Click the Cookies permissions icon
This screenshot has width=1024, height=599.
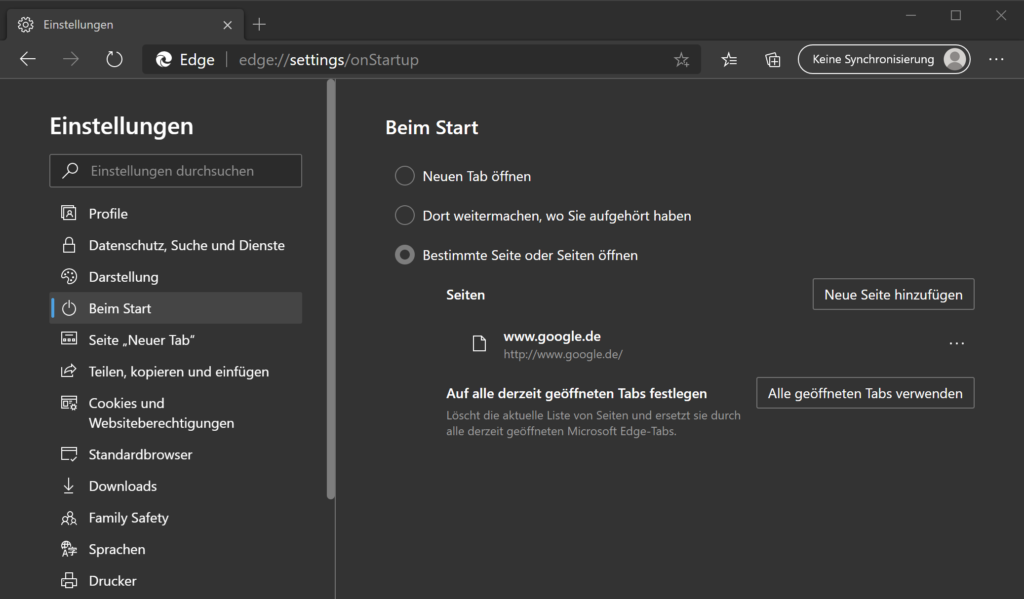tap(69, 403)
